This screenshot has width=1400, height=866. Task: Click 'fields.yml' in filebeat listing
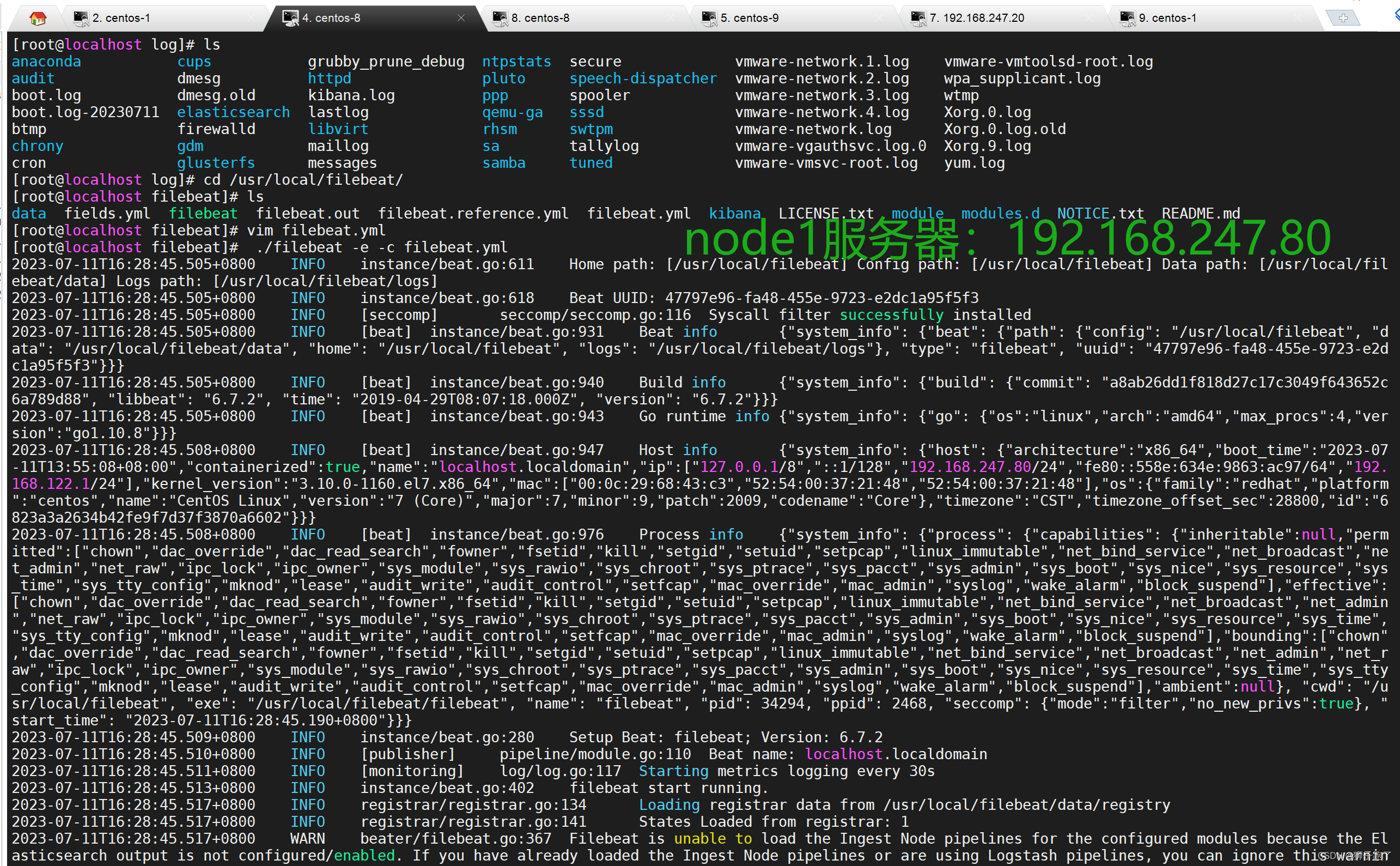click(107, 214)
